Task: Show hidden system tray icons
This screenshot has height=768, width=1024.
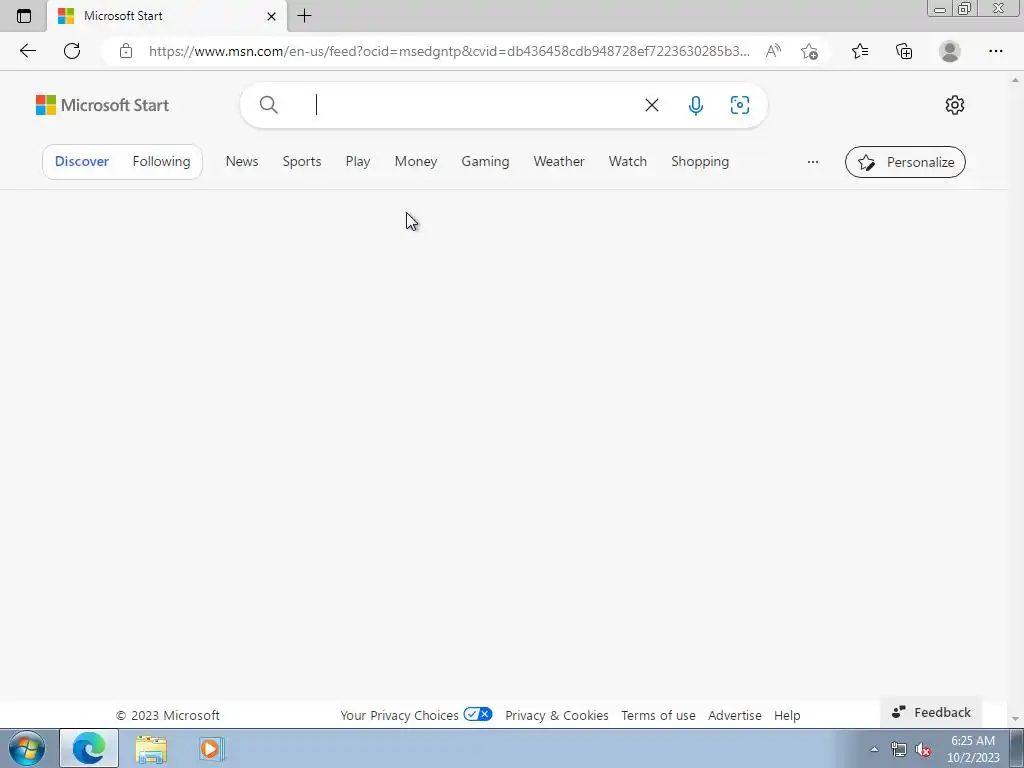Action: point(874,749)
